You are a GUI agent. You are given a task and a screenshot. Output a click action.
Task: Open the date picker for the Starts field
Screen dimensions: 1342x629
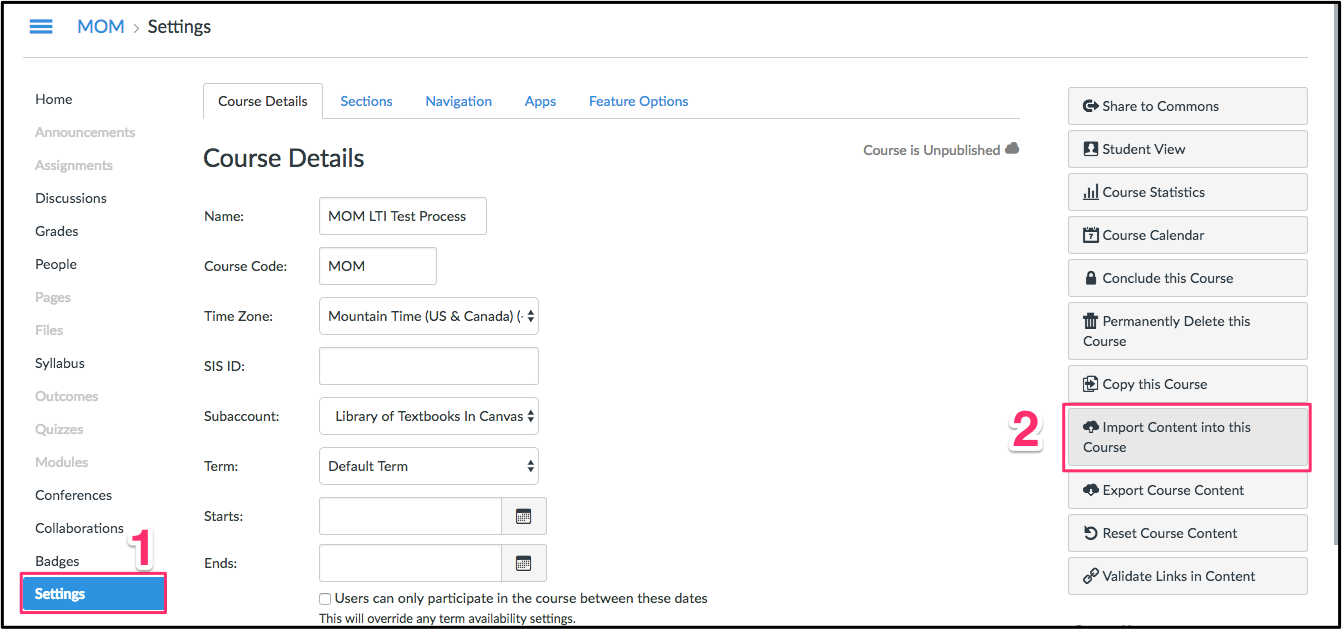[524, 516]
